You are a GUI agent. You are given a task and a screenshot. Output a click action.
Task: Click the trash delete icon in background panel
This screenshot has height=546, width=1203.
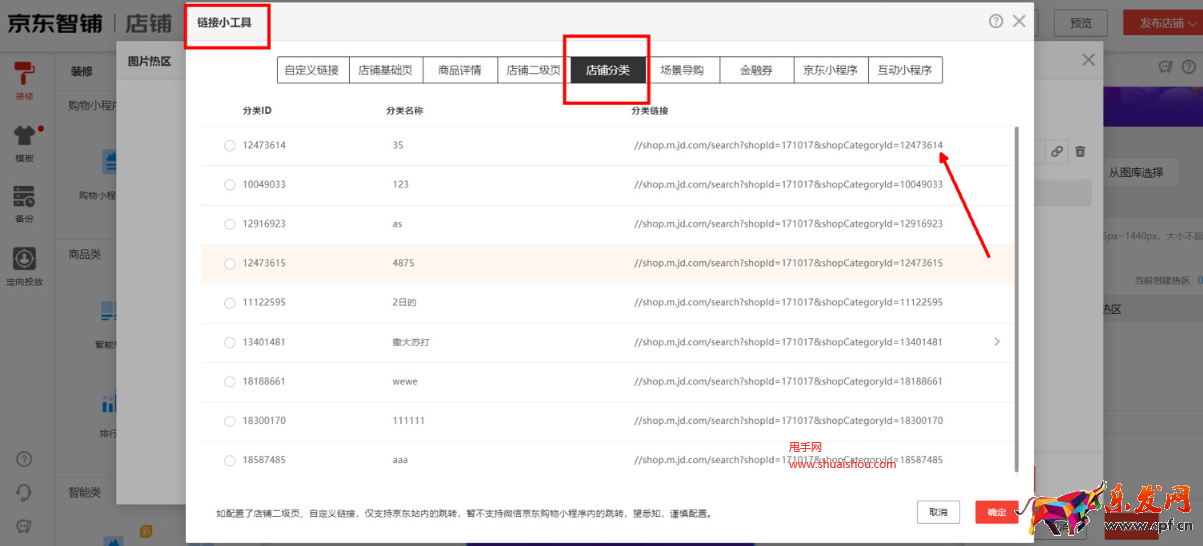[1080, 152]
